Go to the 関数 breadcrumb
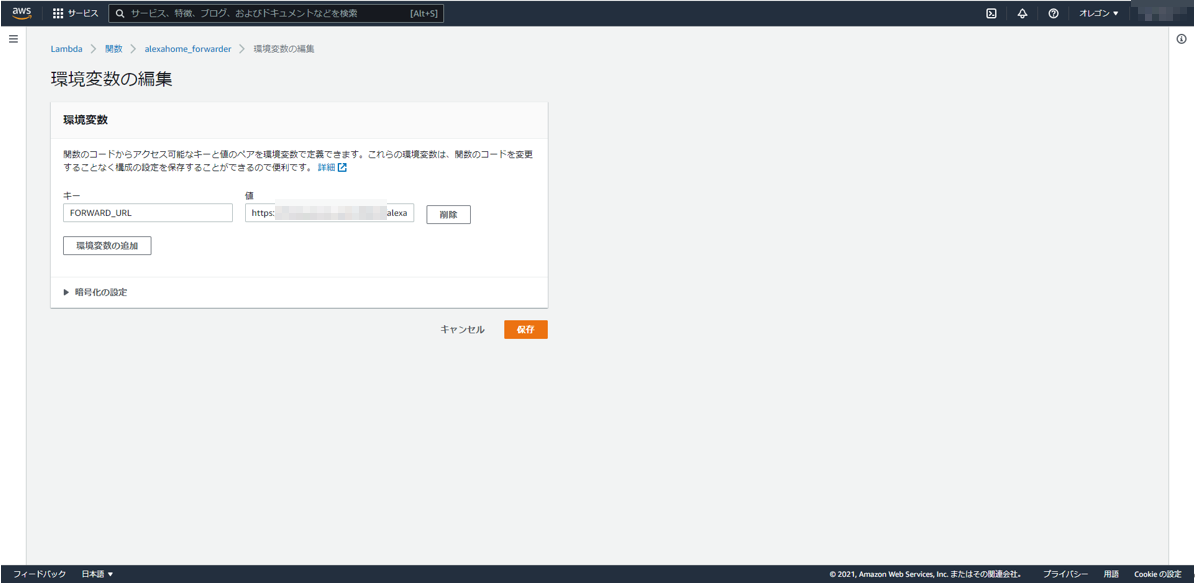 click(114, 49)
